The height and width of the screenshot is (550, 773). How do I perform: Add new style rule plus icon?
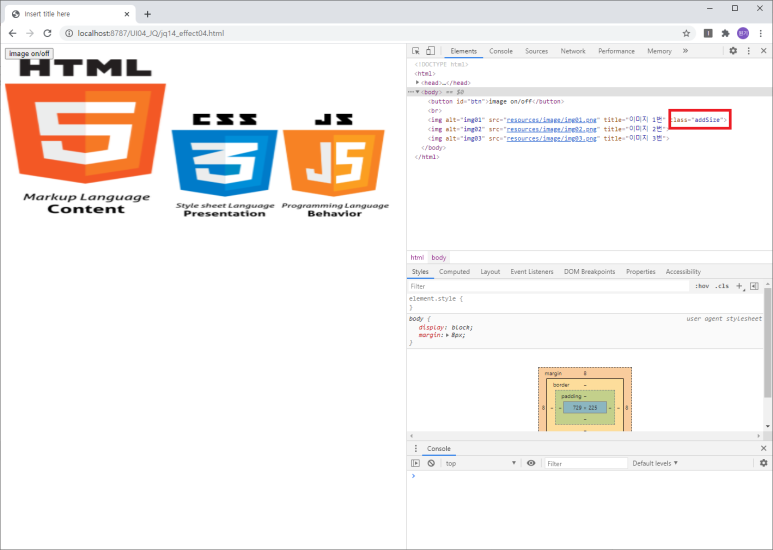tap(739, 286)
